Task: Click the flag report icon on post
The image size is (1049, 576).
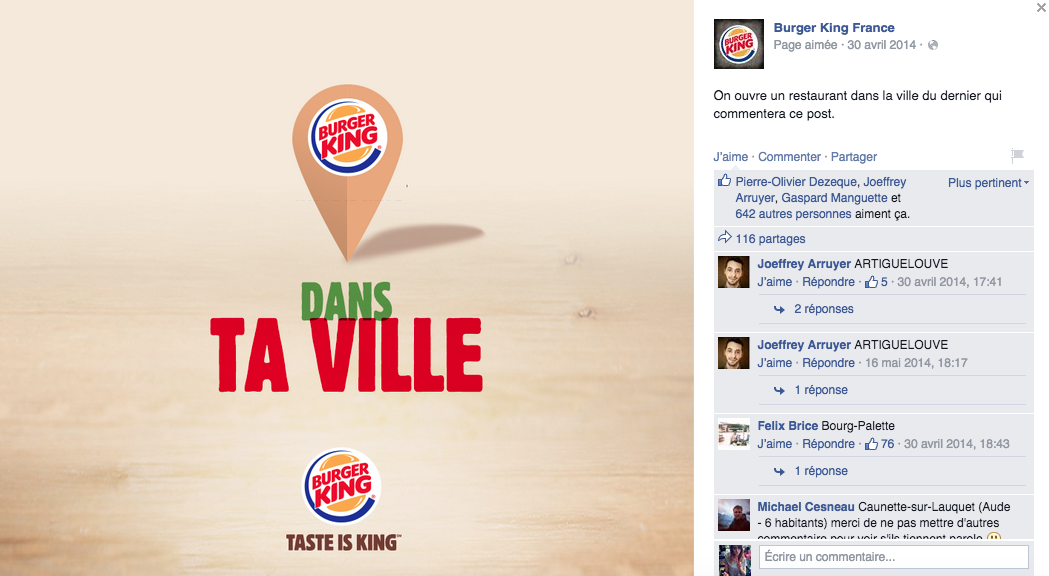Action: pos(1018,156)
